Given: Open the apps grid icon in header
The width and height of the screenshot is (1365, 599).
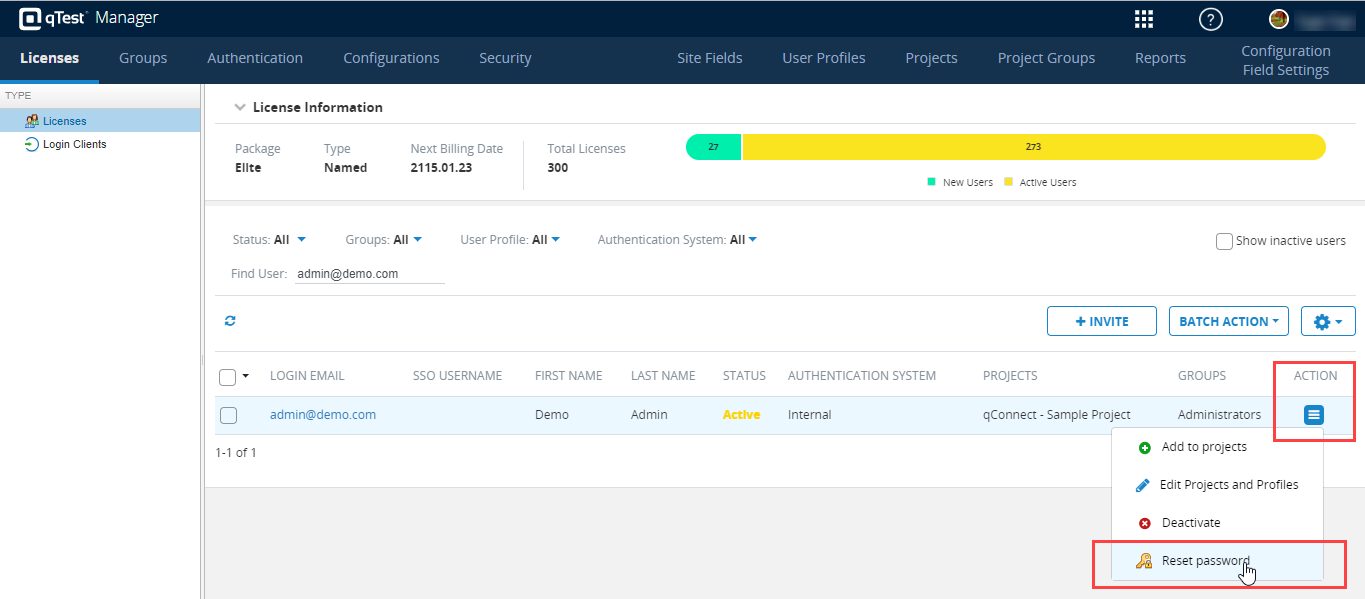Looking at the screenshot, I should 1143,18.
